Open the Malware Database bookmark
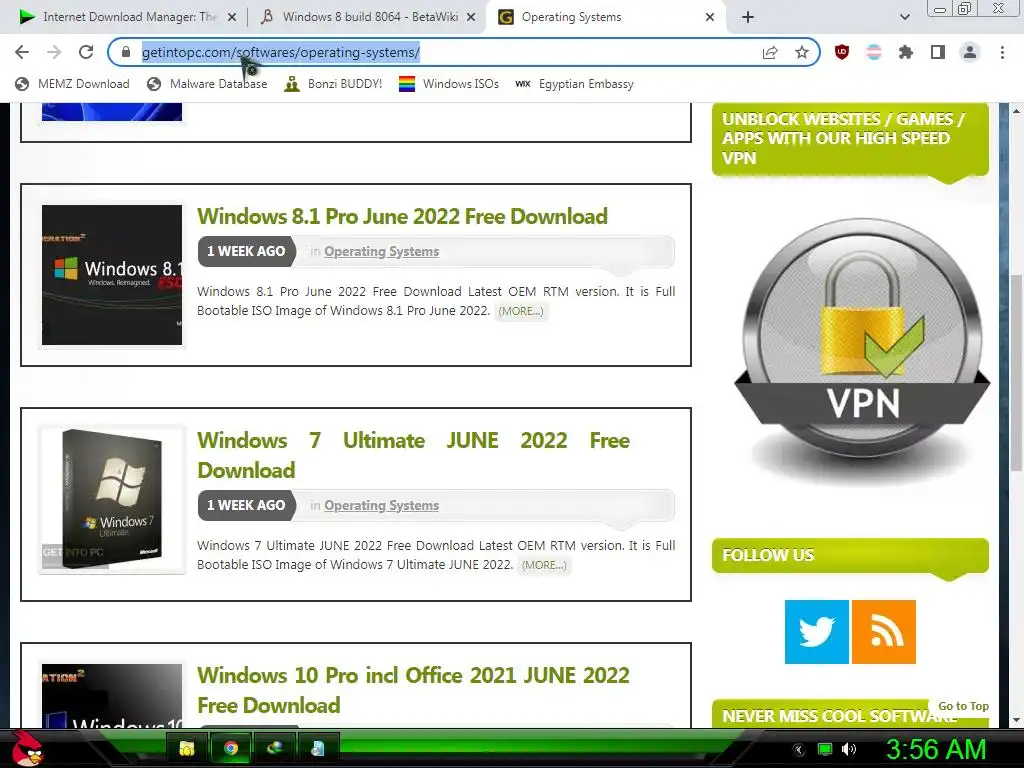Viewport: 1024px width, 768px height. pyautogui.click(x=208, y=84)
